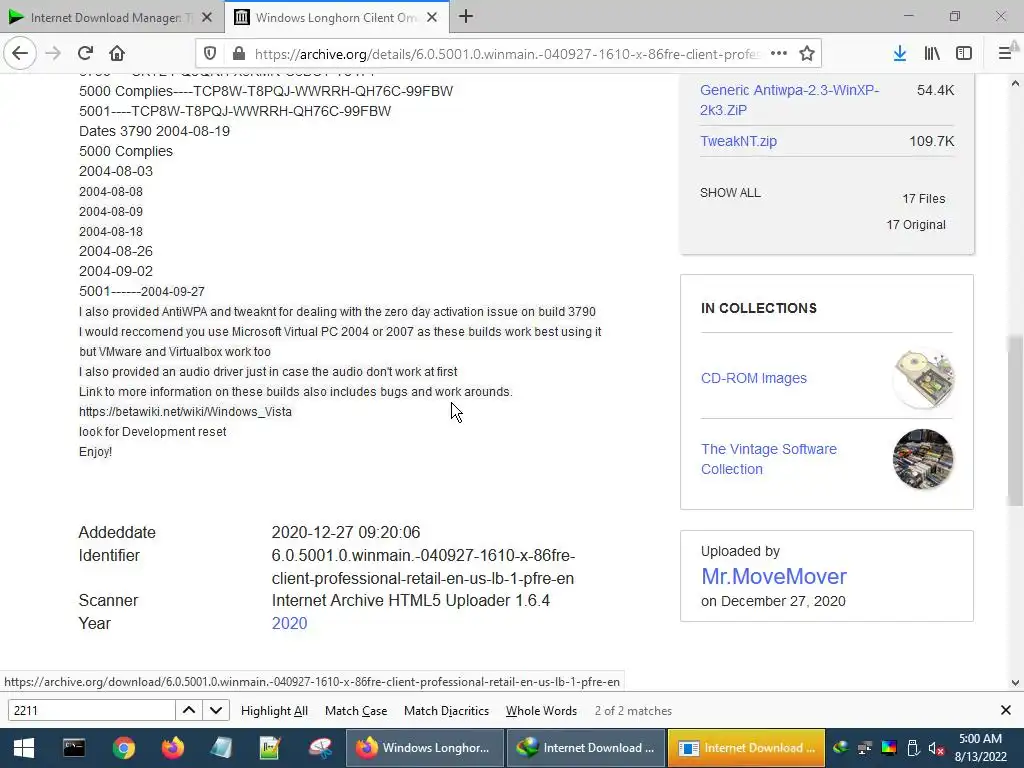Image resolution: width=1024 pixels, height=768 pixels.
Task: Open the 17 Files link
Action: coord(923,199)
